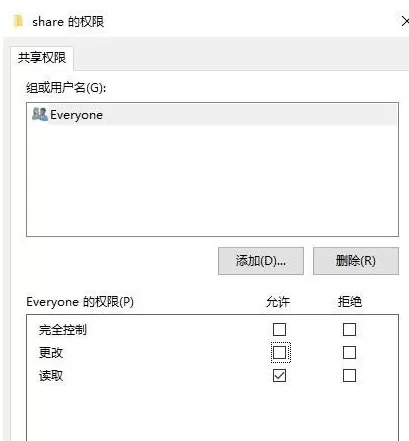Click the folder icon in the title bar
Screen dimensions: 409x441
18,21
